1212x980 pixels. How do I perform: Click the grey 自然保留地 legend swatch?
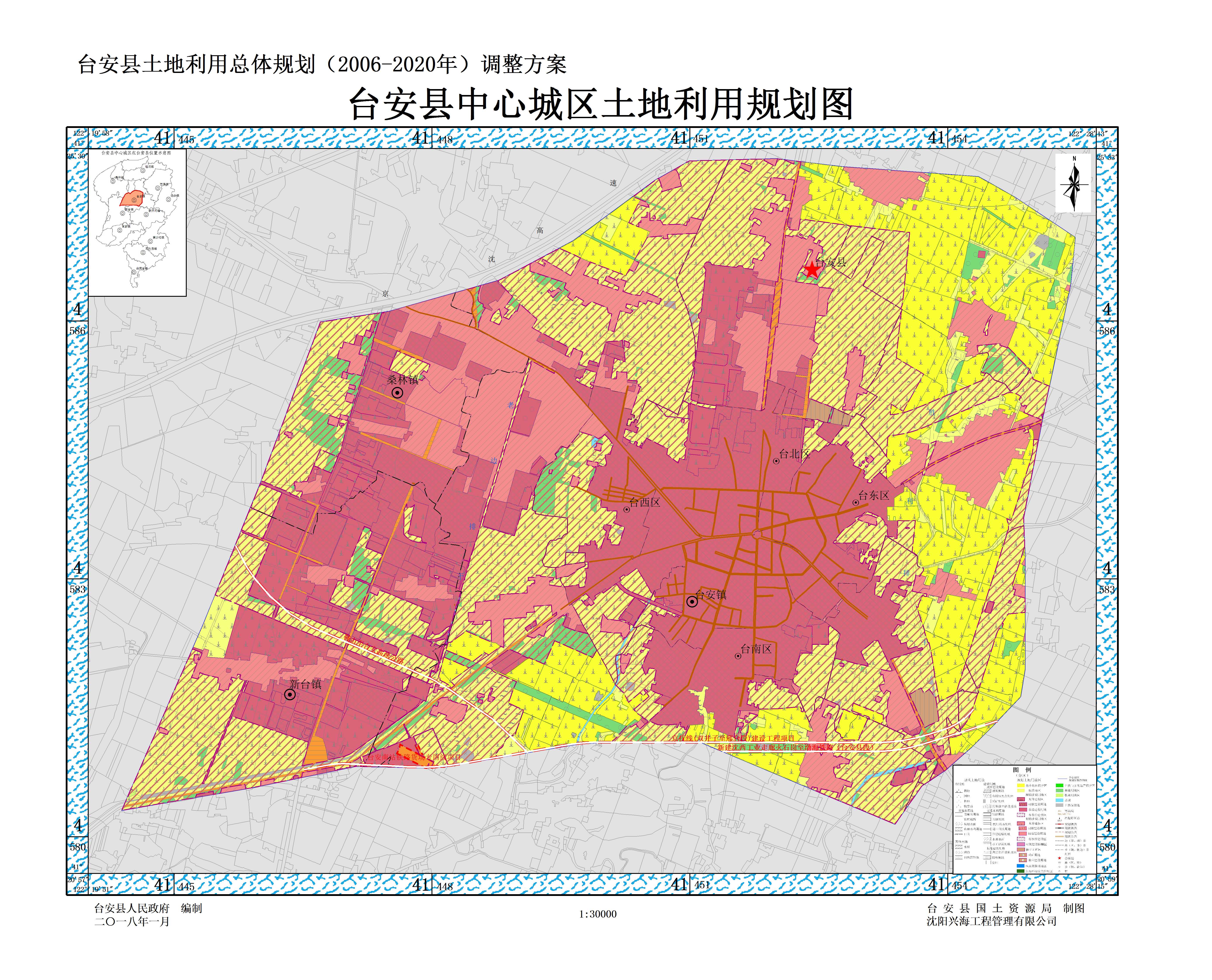point(1060,805)
